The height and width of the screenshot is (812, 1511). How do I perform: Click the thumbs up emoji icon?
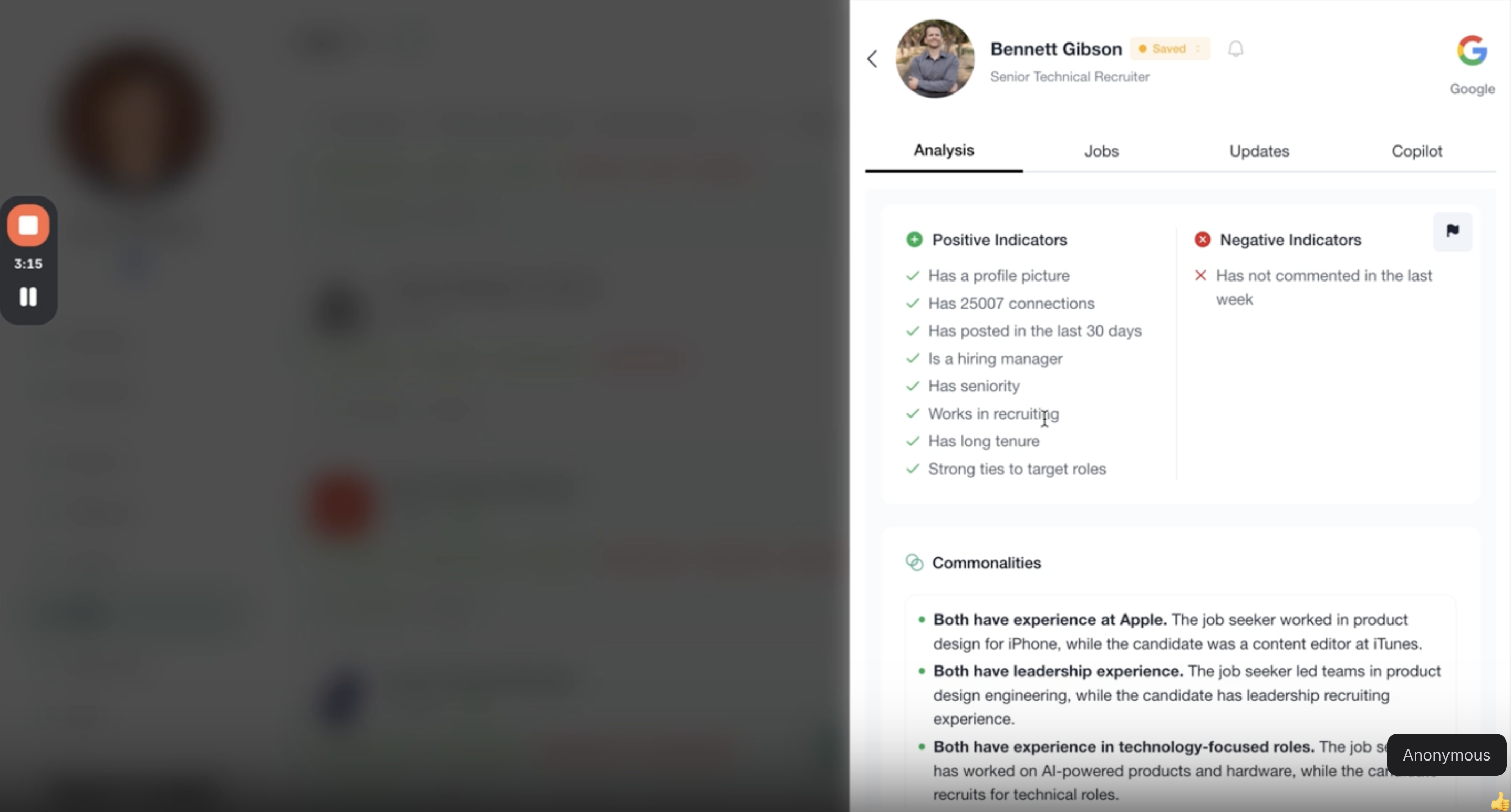coord(1500,801)
